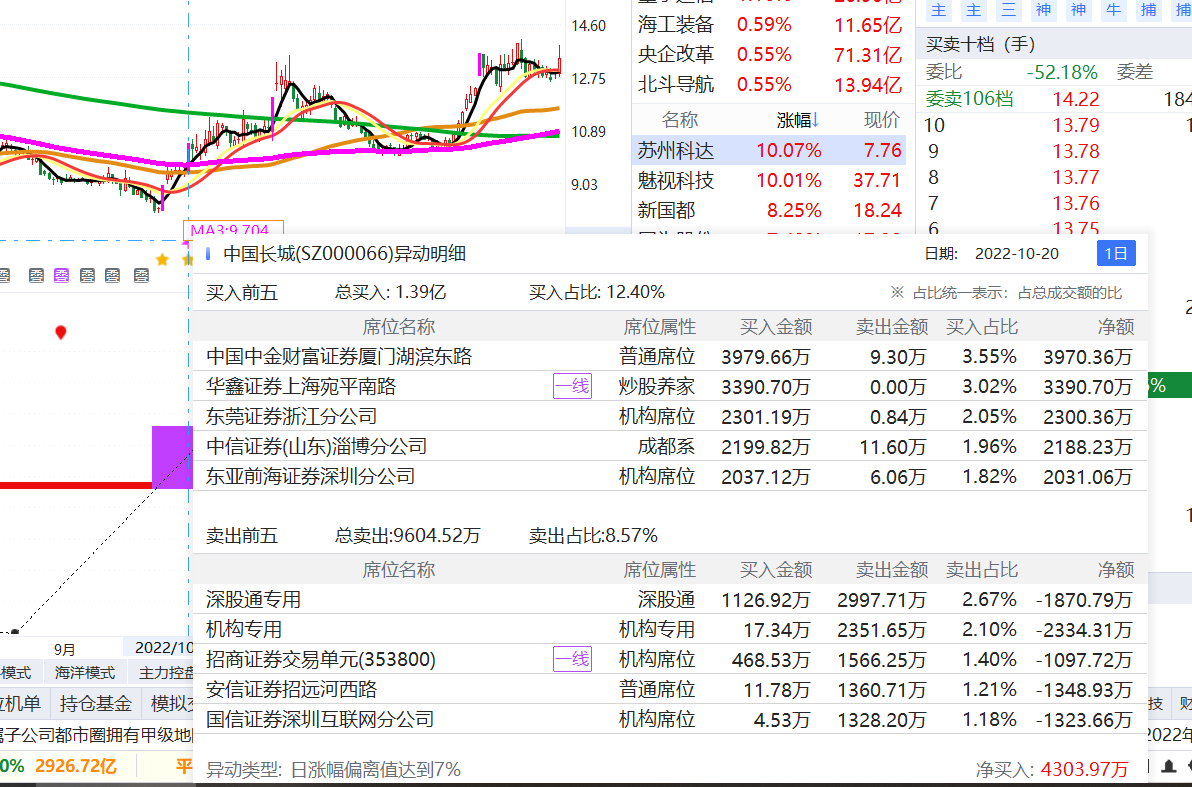Viewport: 1192px width, 787px height.
Task: Click the sell level 8 price 13.77
Action: (x=1076, y=177)
